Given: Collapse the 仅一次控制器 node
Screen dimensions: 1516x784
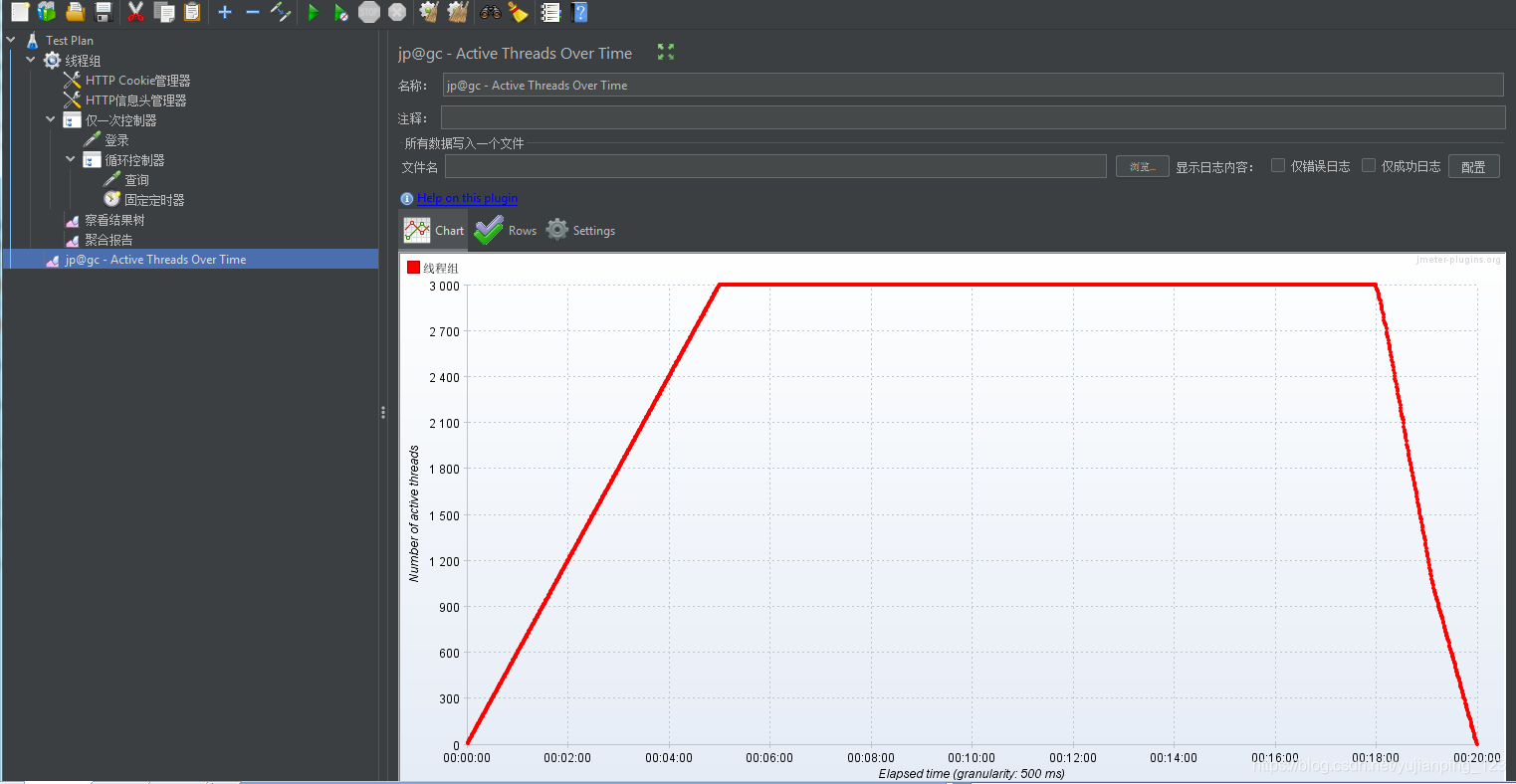Looking at the screenshot, I should (x=51, y=119).
